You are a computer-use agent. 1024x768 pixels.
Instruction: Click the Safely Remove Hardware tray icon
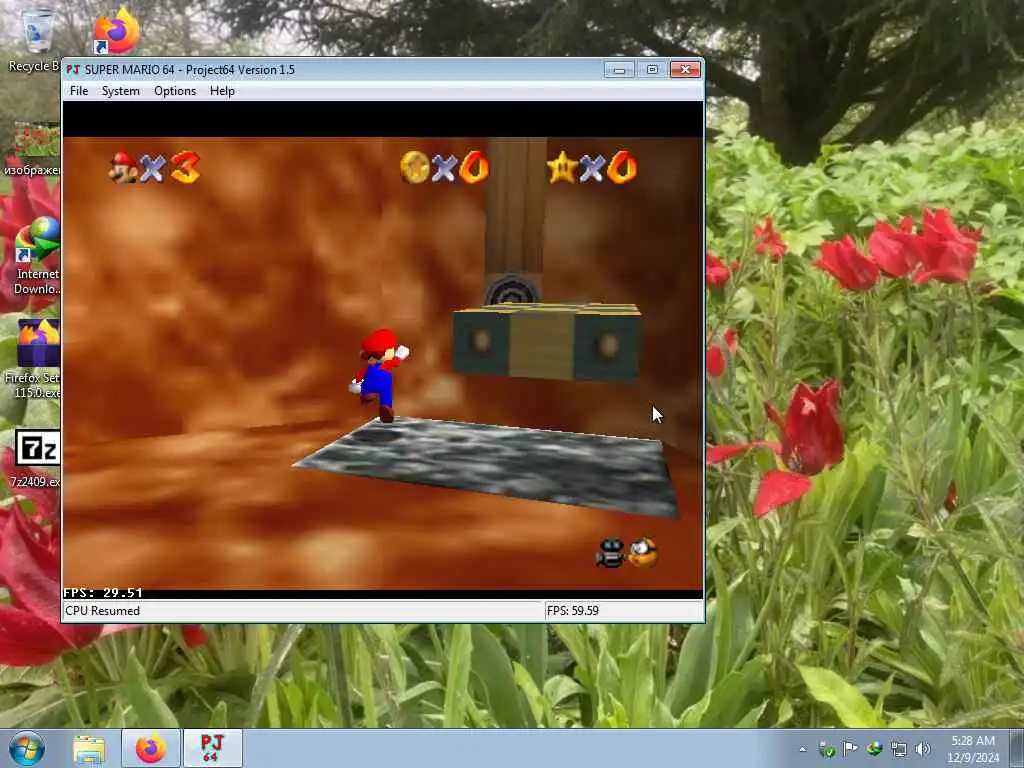click(827, 749)
